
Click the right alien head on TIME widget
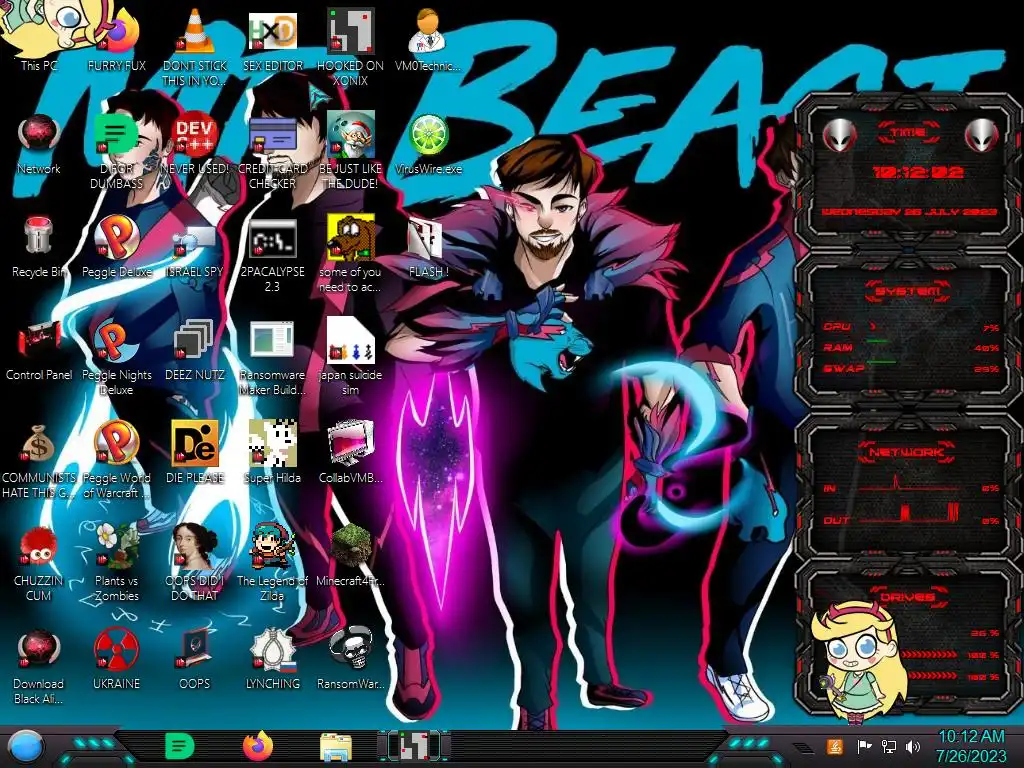(x=981, y=136)
